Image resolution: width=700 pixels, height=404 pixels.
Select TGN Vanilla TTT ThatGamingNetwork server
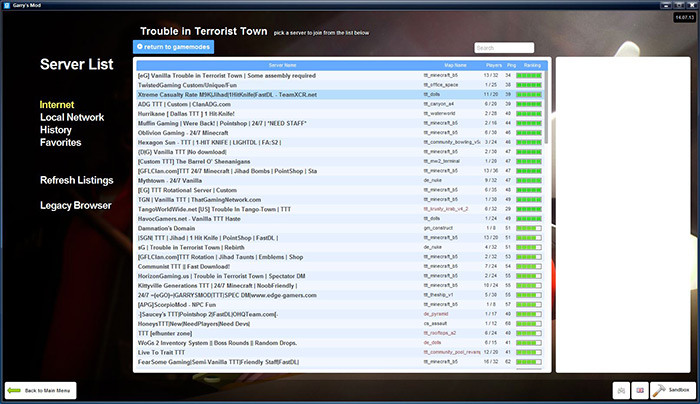pos(340,200)
